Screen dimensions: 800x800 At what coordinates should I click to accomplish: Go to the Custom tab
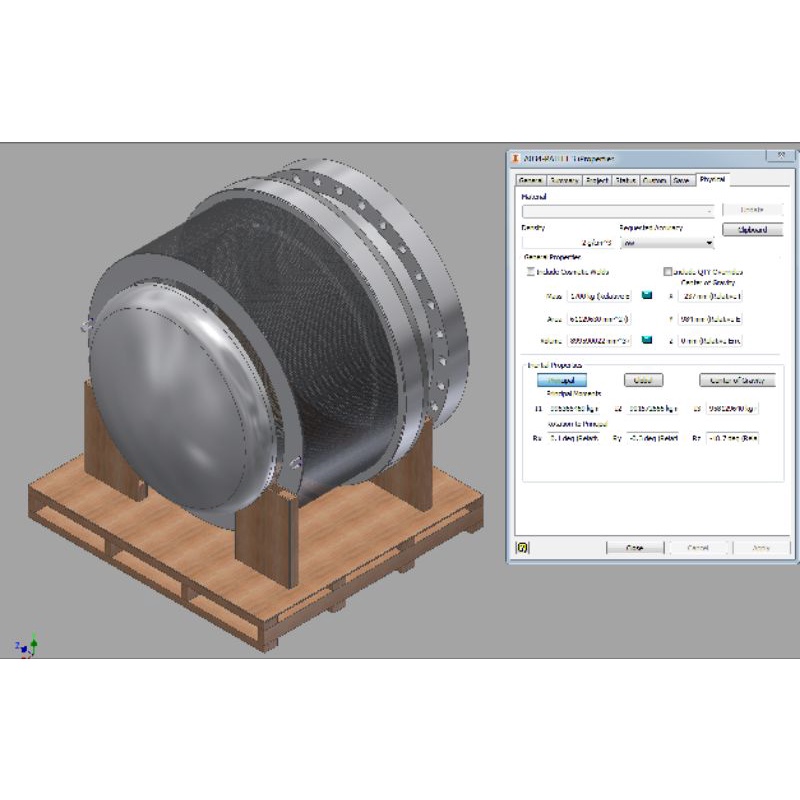click(654, 180)
